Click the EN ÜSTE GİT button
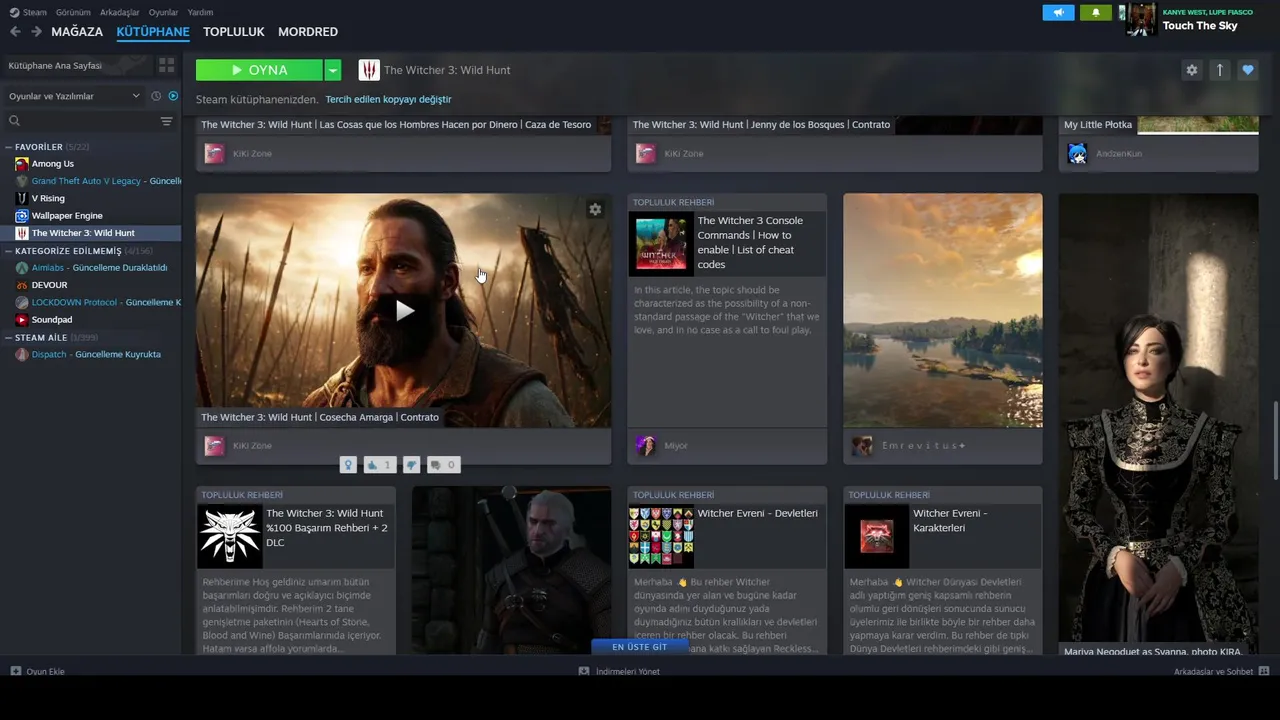Image resolution: width=1280 pixels, height=720 pixels. (x=639, y=647)
